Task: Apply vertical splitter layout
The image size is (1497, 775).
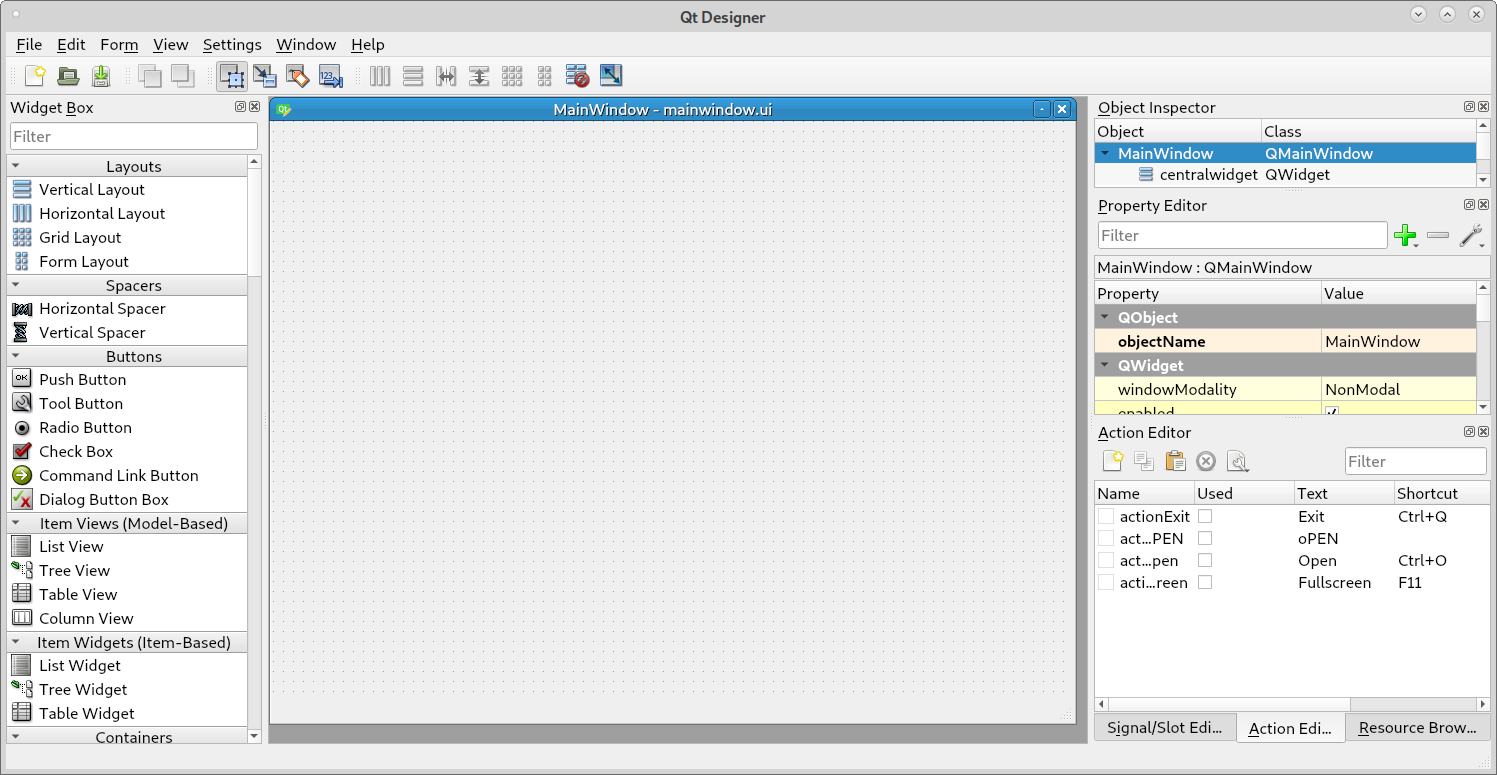Action: 479,76
